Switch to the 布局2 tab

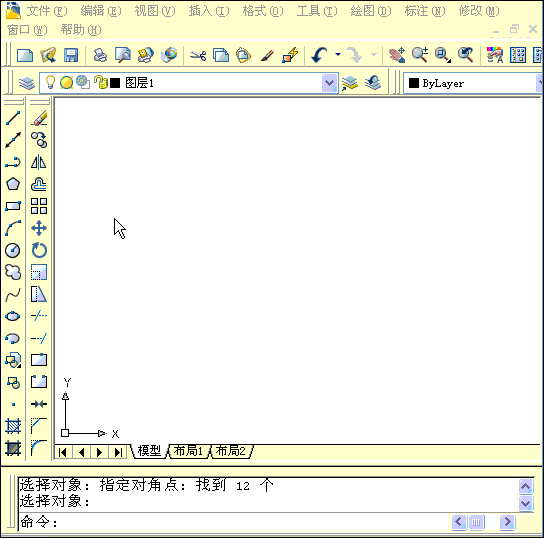231,451
